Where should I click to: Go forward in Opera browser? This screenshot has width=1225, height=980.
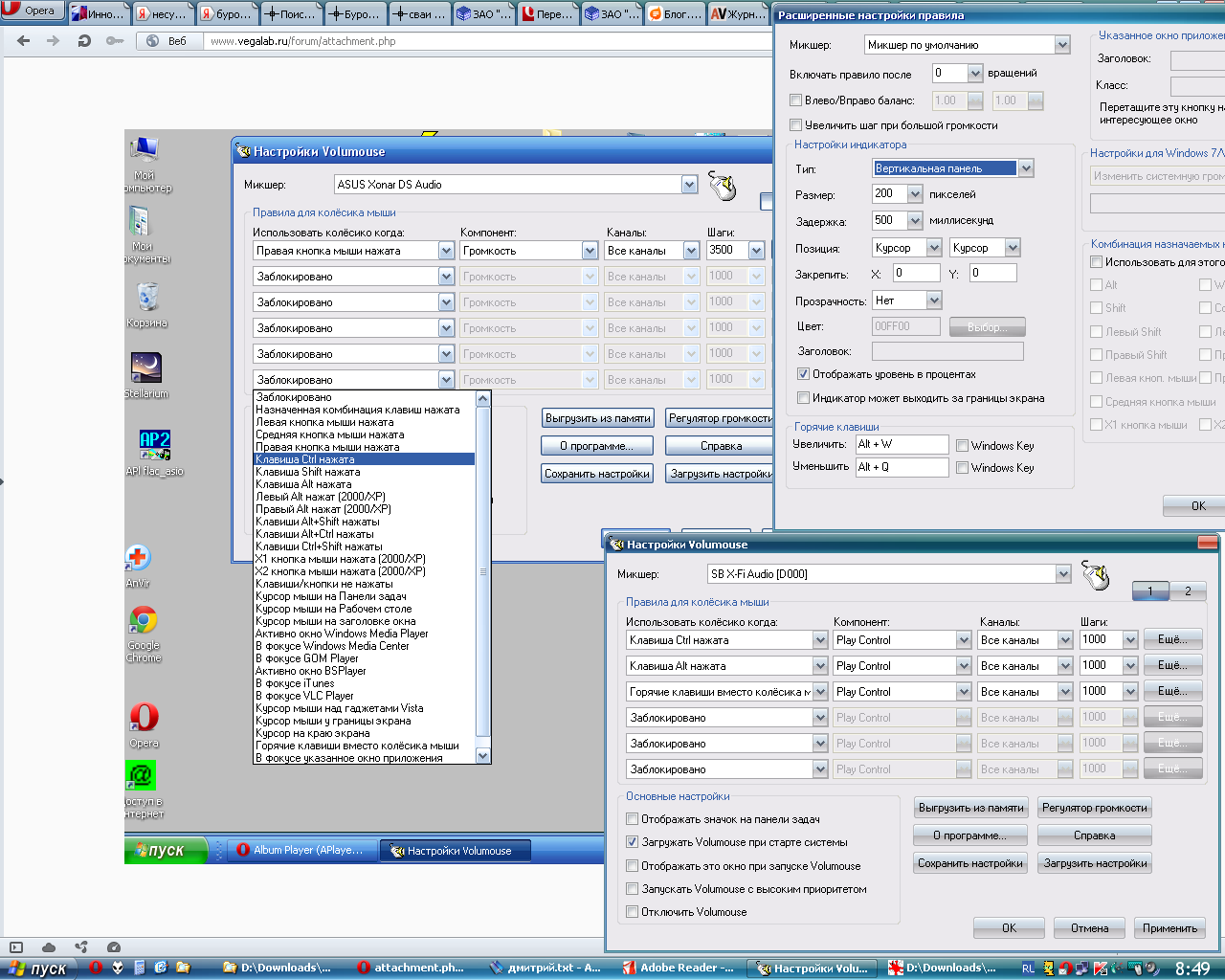click(53, 41)
